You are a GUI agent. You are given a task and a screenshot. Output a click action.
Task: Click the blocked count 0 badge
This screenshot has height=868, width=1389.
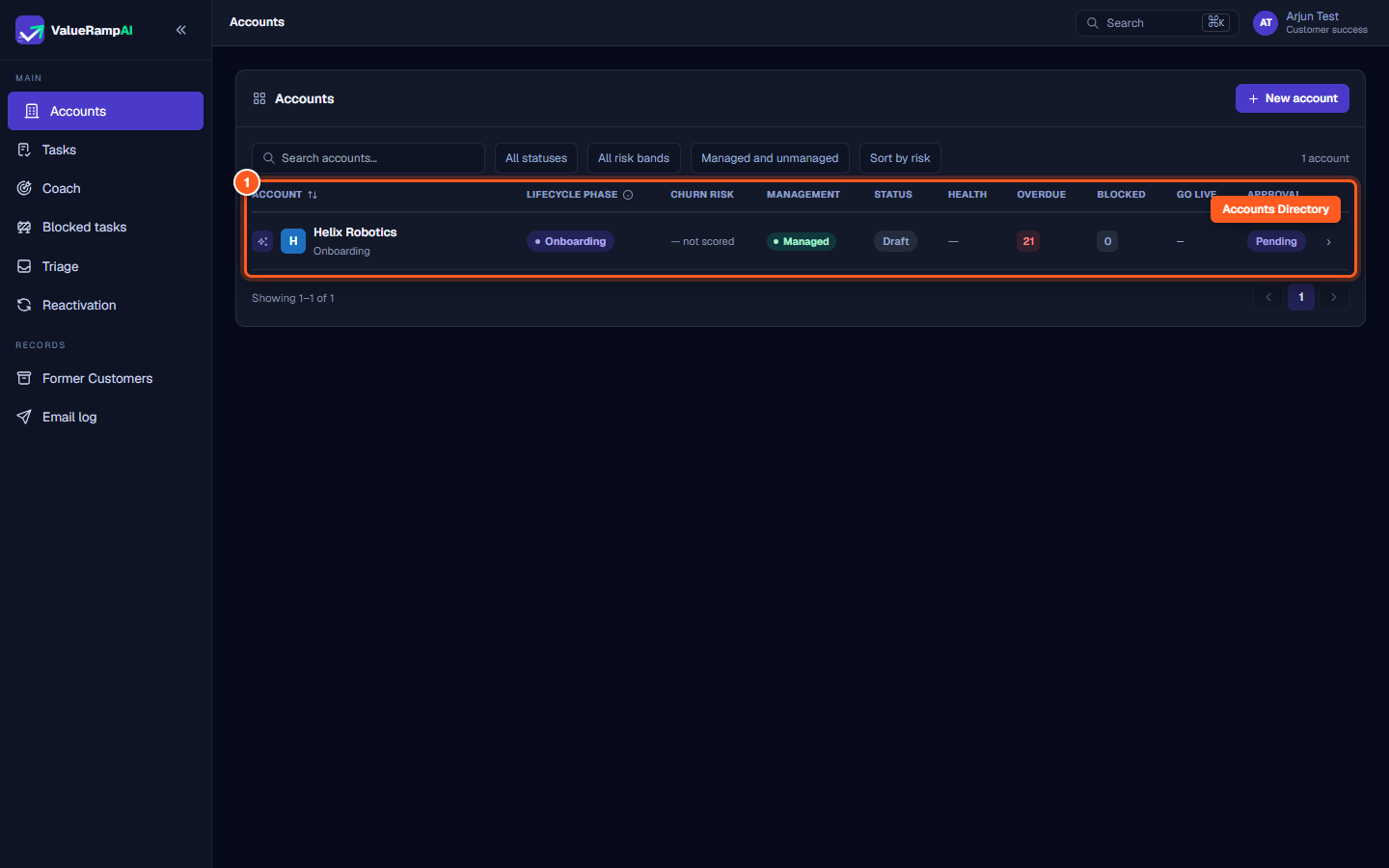(1107, 241)
